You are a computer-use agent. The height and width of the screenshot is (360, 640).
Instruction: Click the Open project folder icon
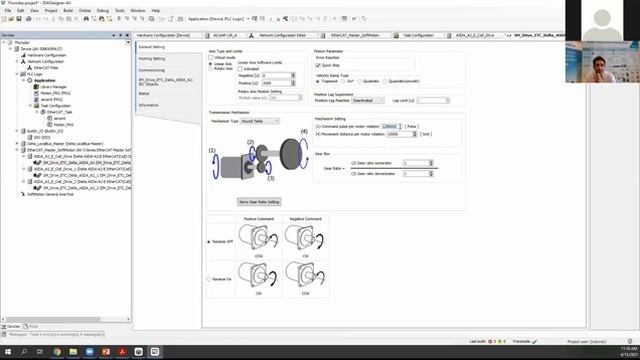[x=11, y=19]
